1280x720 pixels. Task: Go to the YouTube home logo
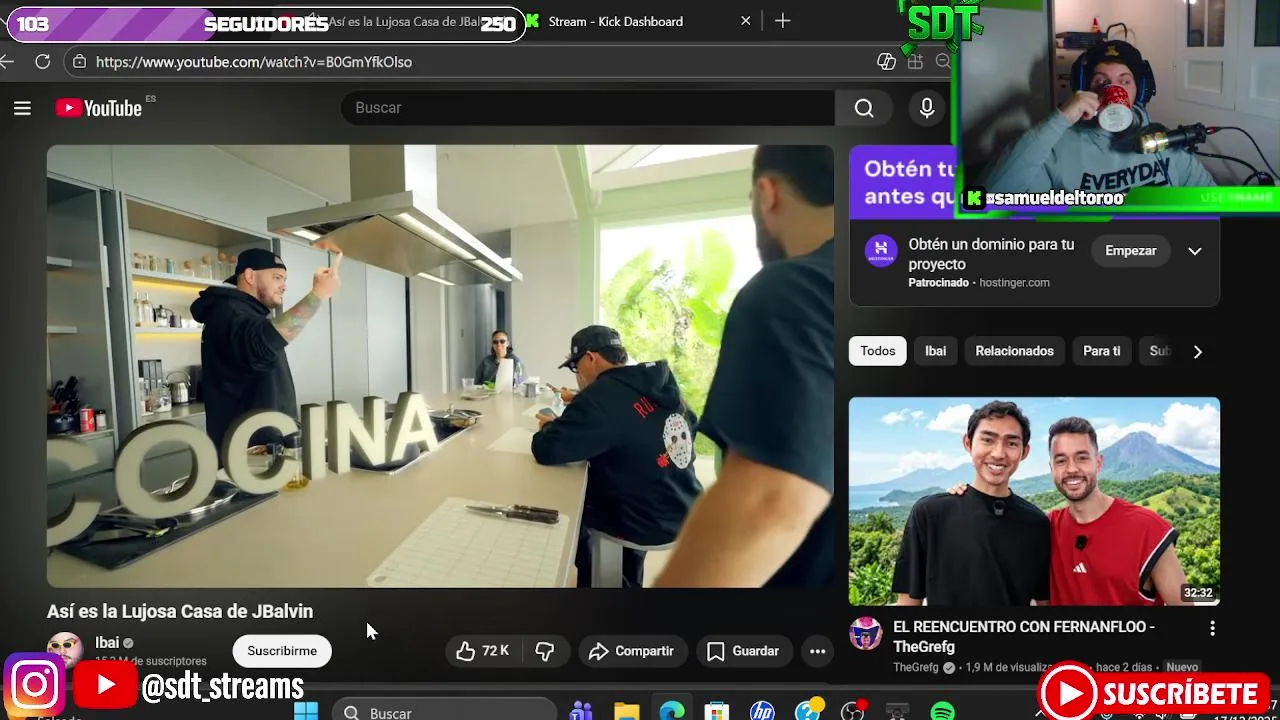point(98,108)
